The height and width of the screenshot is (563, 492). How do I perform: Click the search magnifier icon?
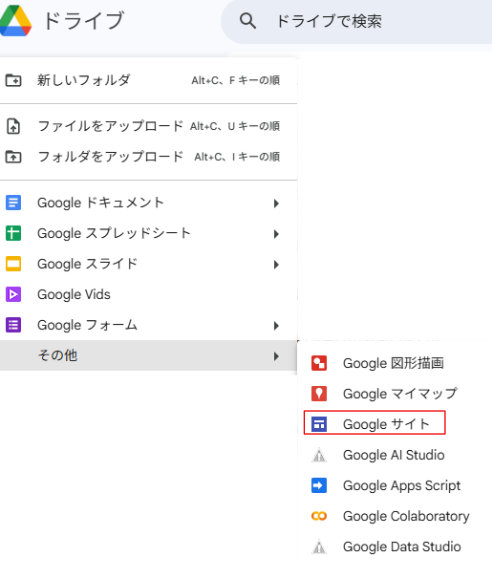(248, 21)
